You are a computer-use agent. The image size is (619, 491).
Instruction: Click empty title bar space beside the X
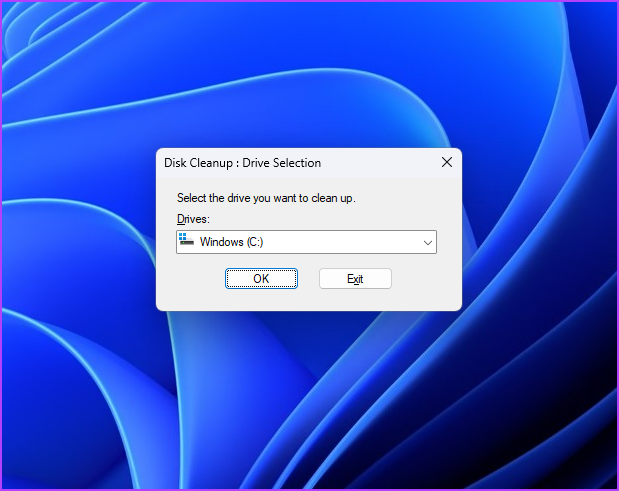(x=379, y=163)
